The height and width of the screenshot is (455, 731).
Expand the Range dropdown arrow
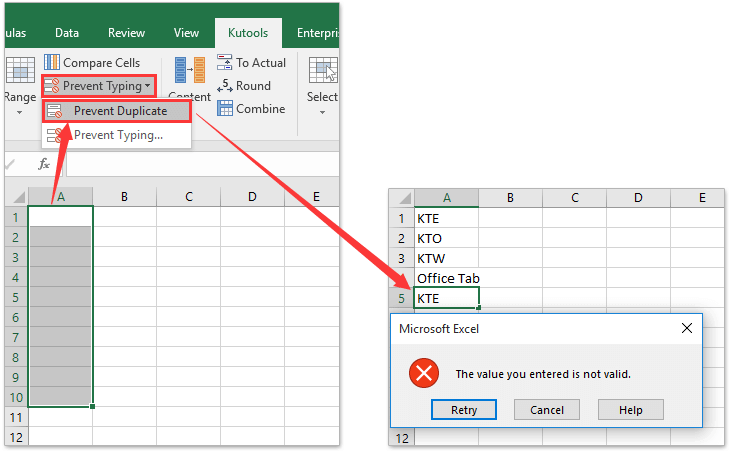click(20, 112)
